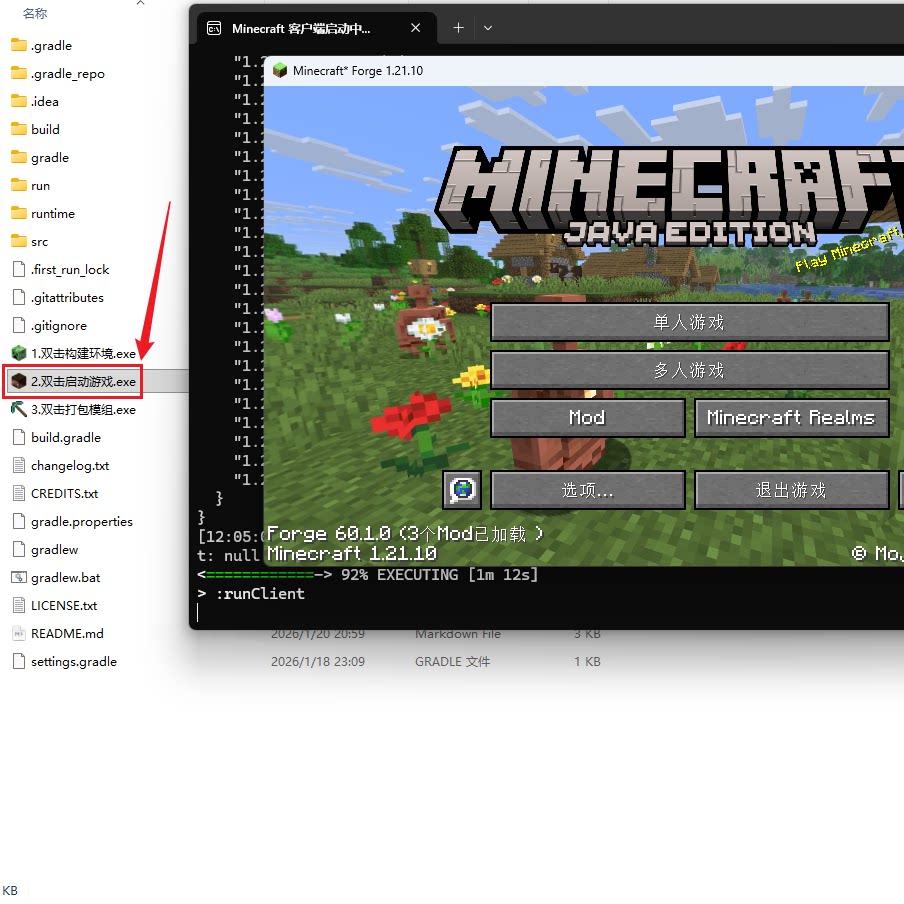Open Minecraft language globe button
Viewport: 904px width, 904px height.
[x=462, y=490]
